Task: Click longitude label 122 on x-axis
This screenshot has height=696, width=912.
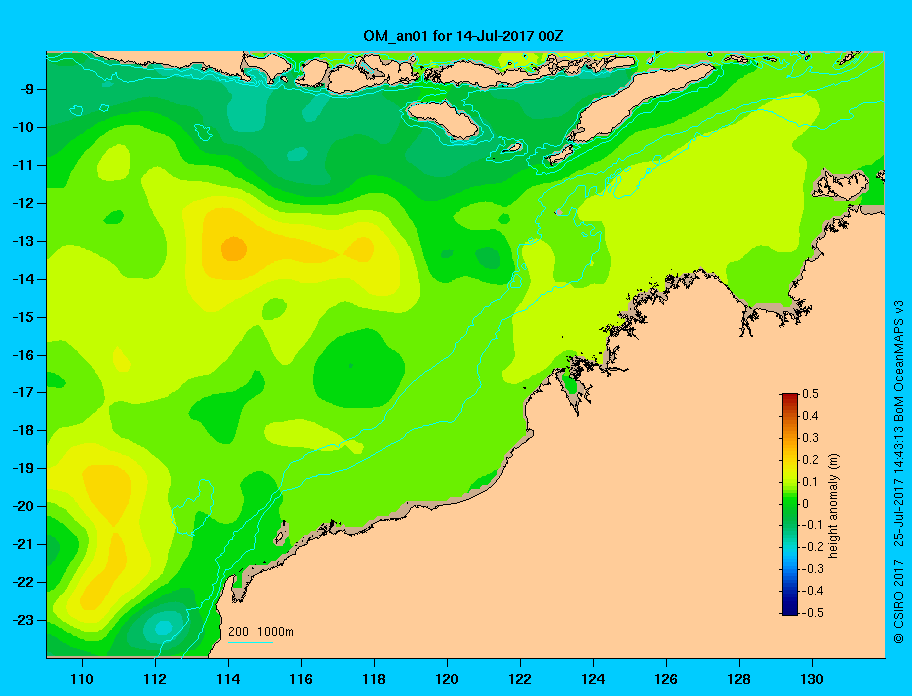Action: (x=520, y=679)
